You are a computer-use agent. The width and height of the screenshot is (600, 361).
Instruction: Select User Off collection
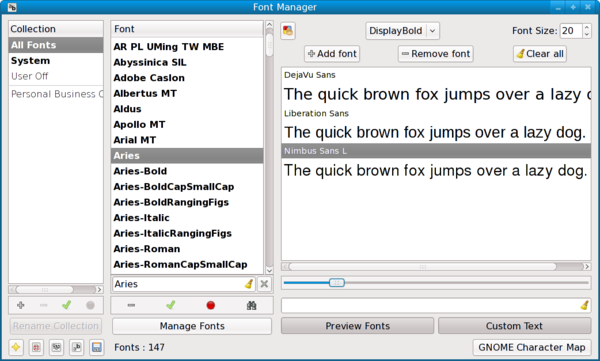[x=56, y=76]
